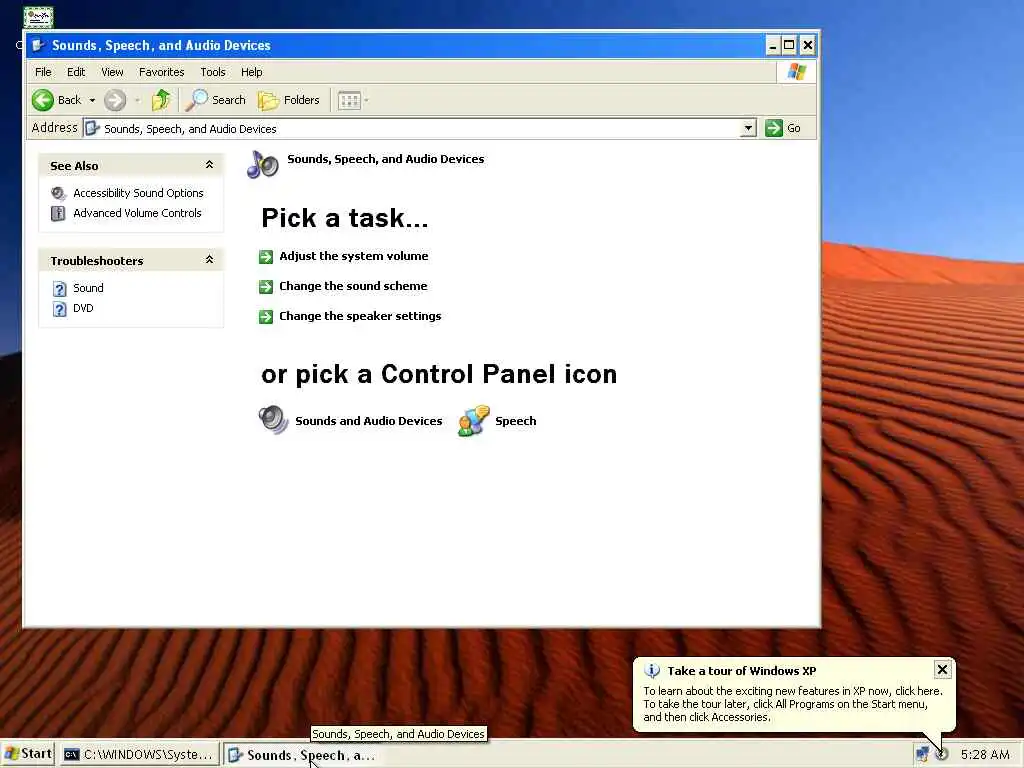Open the Back history dropdown arrow
Viewport: 1024px width, 768px height.
[92, 100]
